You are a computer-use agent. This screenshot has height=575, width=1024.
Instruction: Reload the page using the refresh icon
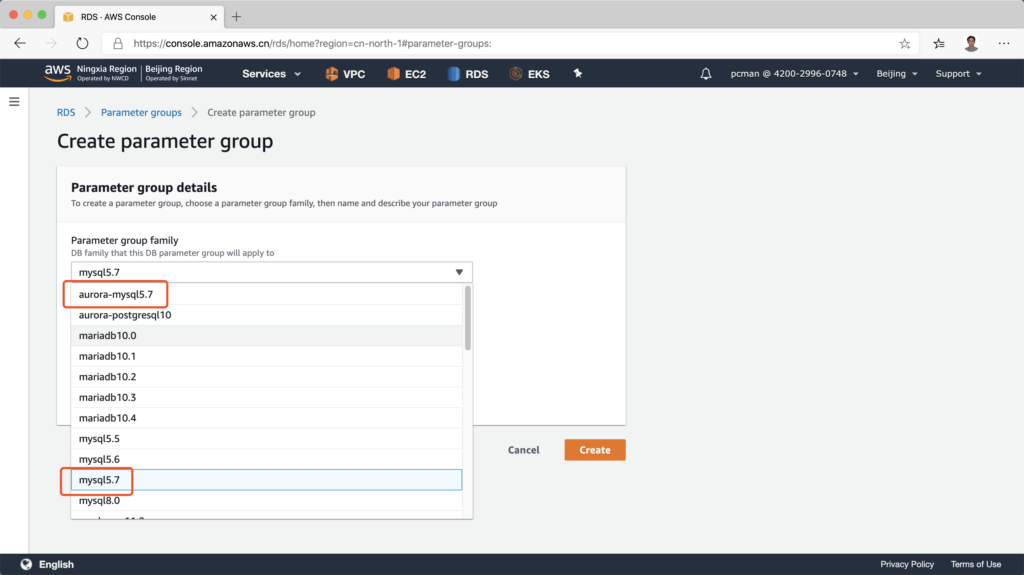point(82,43)
